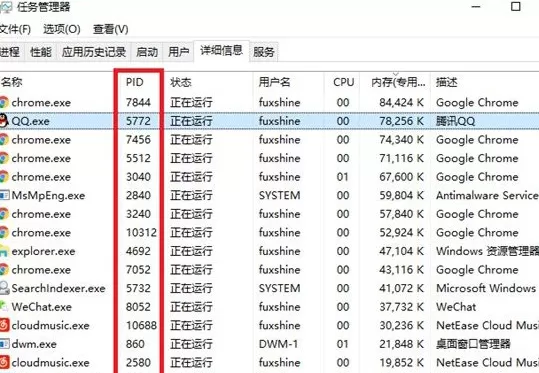This screenshot has height=373, width=539.
Task: Minimize the Task Manager window
Action: coord(476,6)
